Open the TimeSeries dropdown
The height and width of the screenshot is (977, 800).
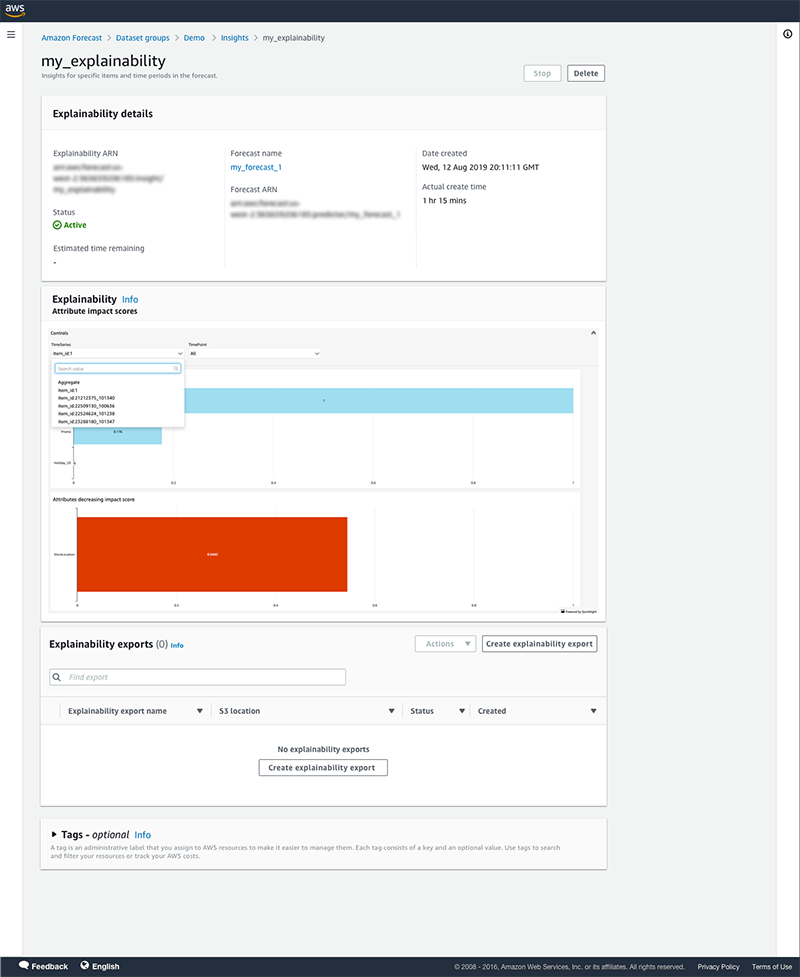tap(117, 353)
